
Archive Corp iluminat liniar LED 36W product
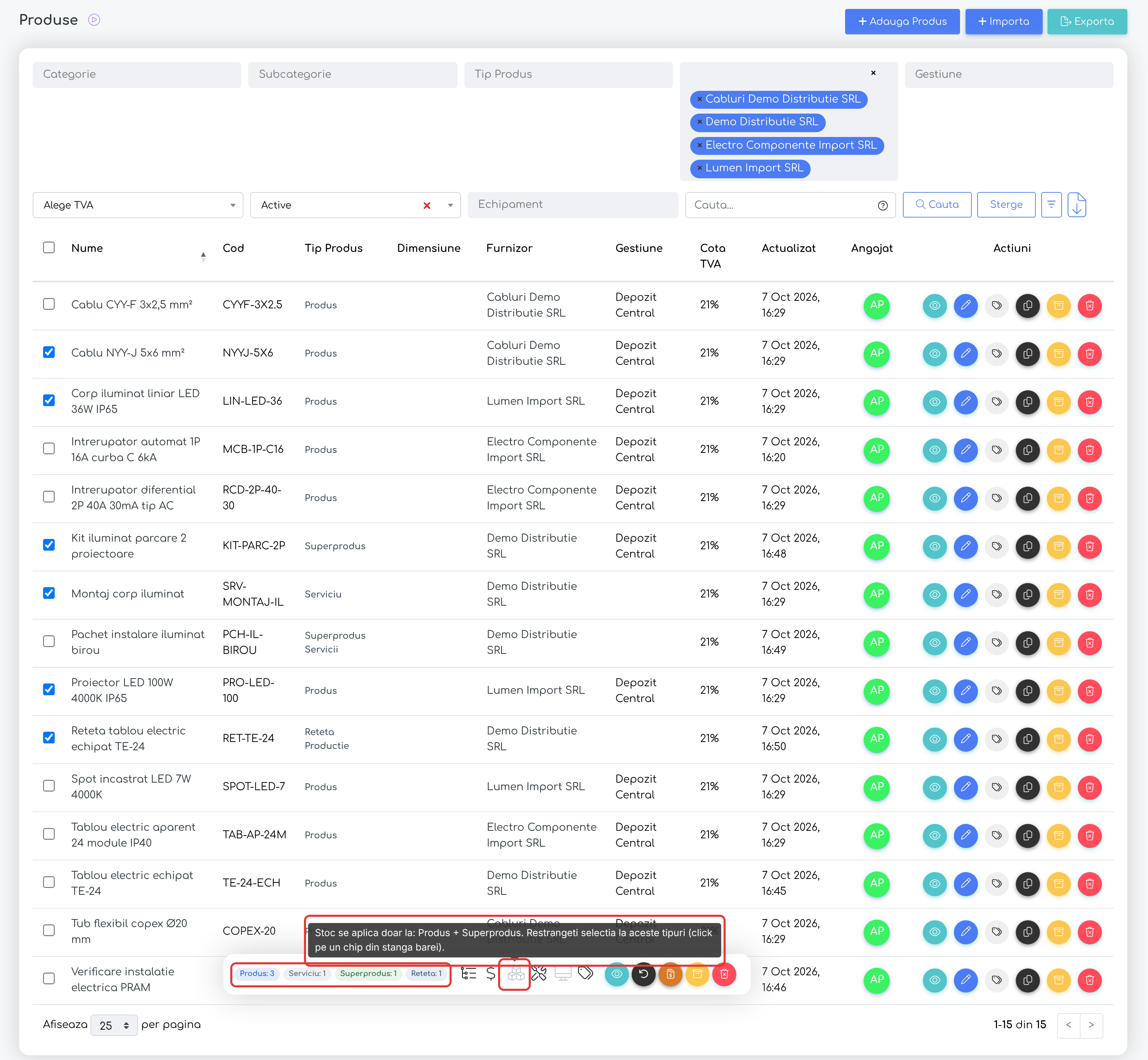1059,402
